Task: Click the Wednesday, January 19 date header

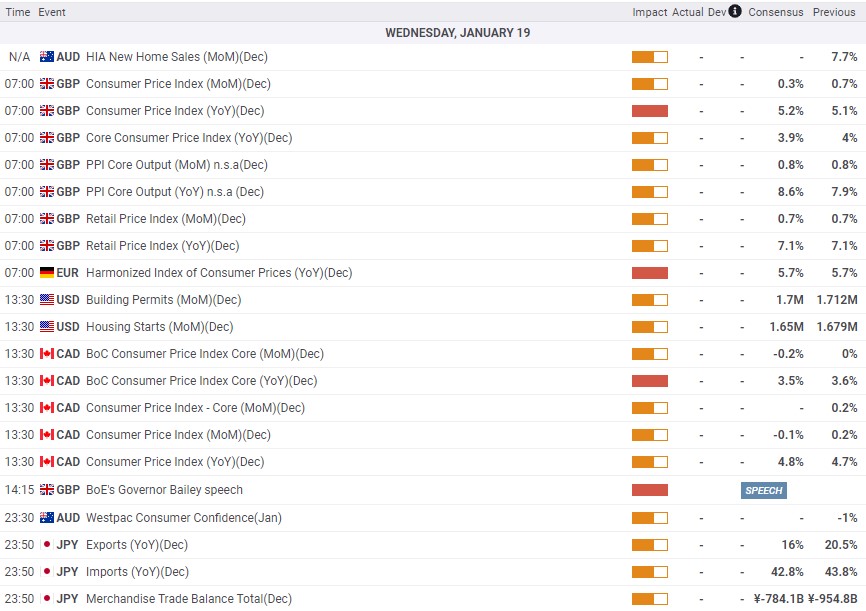Action: click(458, 33)
